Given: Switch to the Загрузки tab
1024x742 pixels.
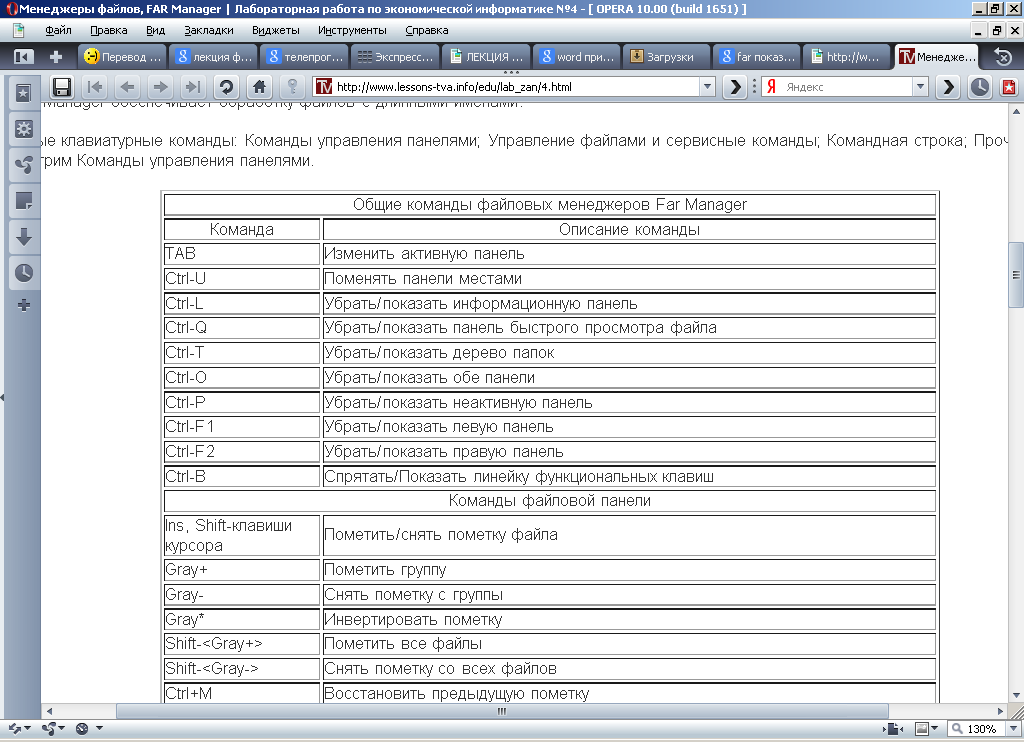Looking at the screenshot, I should tap(667, 57).
